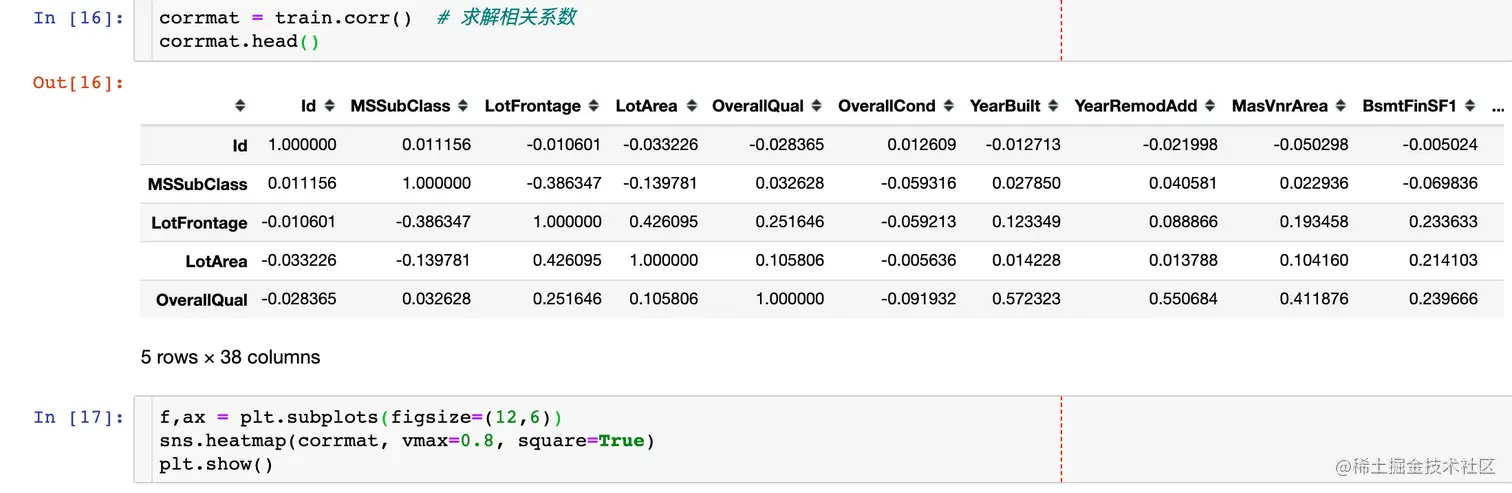1512x493 pixels.
Task: Select the Out[16] output prompt
Action: pyautogui.click(x=79, y=82)
